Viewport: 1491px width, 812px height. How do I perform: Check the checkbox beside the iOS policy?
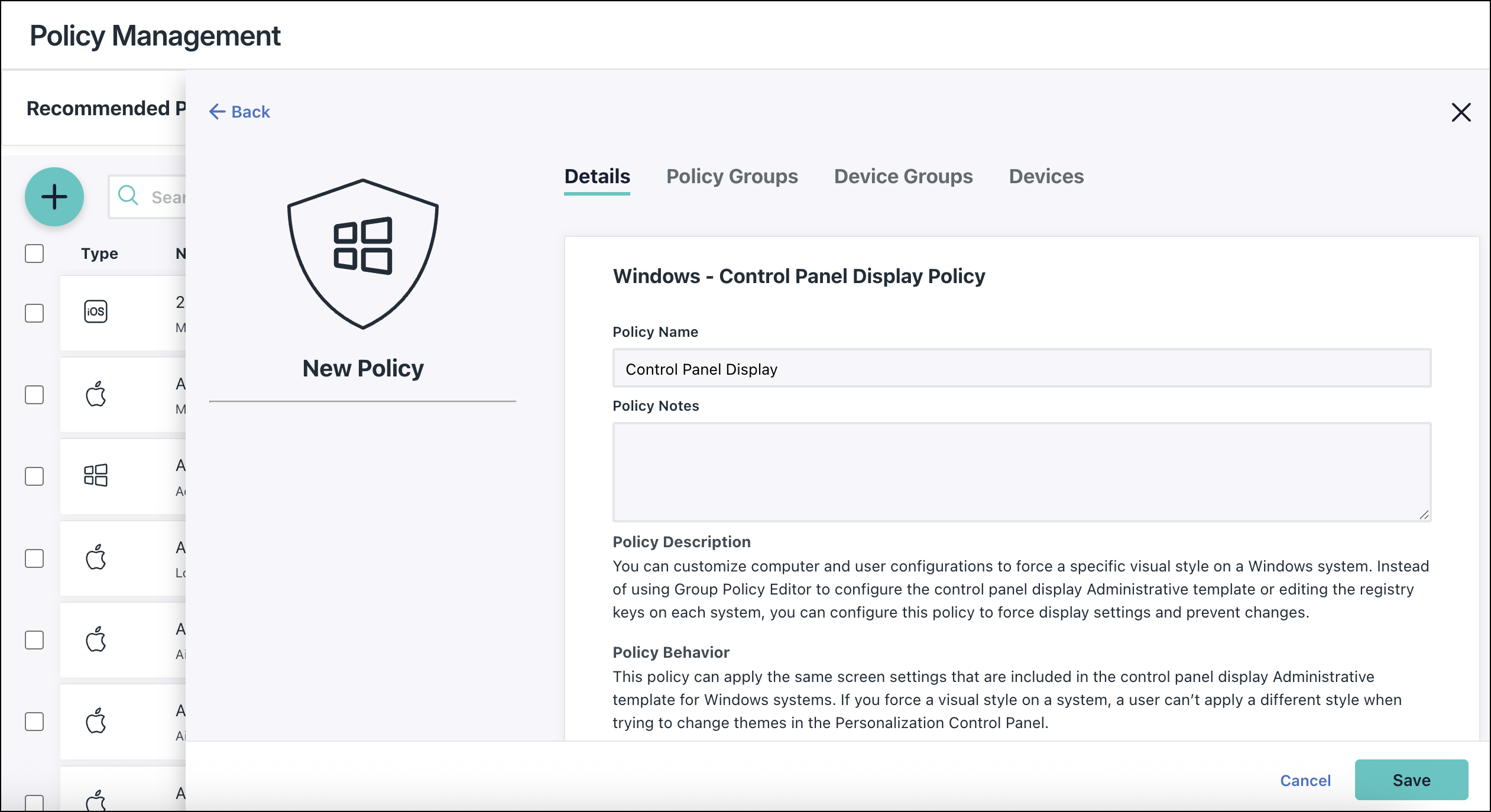click(x=34, y=314)
